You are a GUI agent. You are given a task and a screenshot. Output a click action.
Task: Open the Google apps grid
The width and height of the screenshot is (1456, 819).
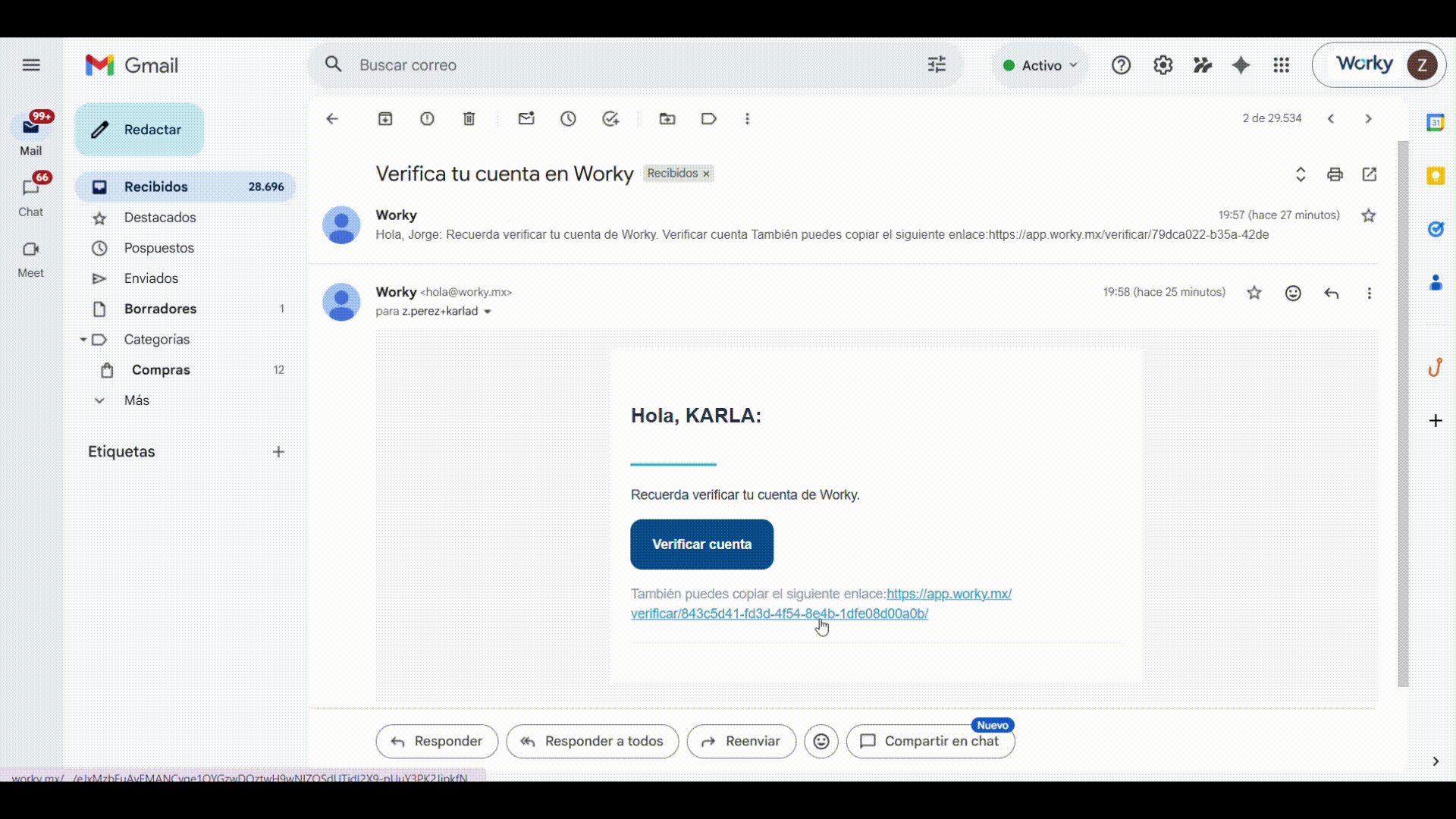(x=1282, y=65)
